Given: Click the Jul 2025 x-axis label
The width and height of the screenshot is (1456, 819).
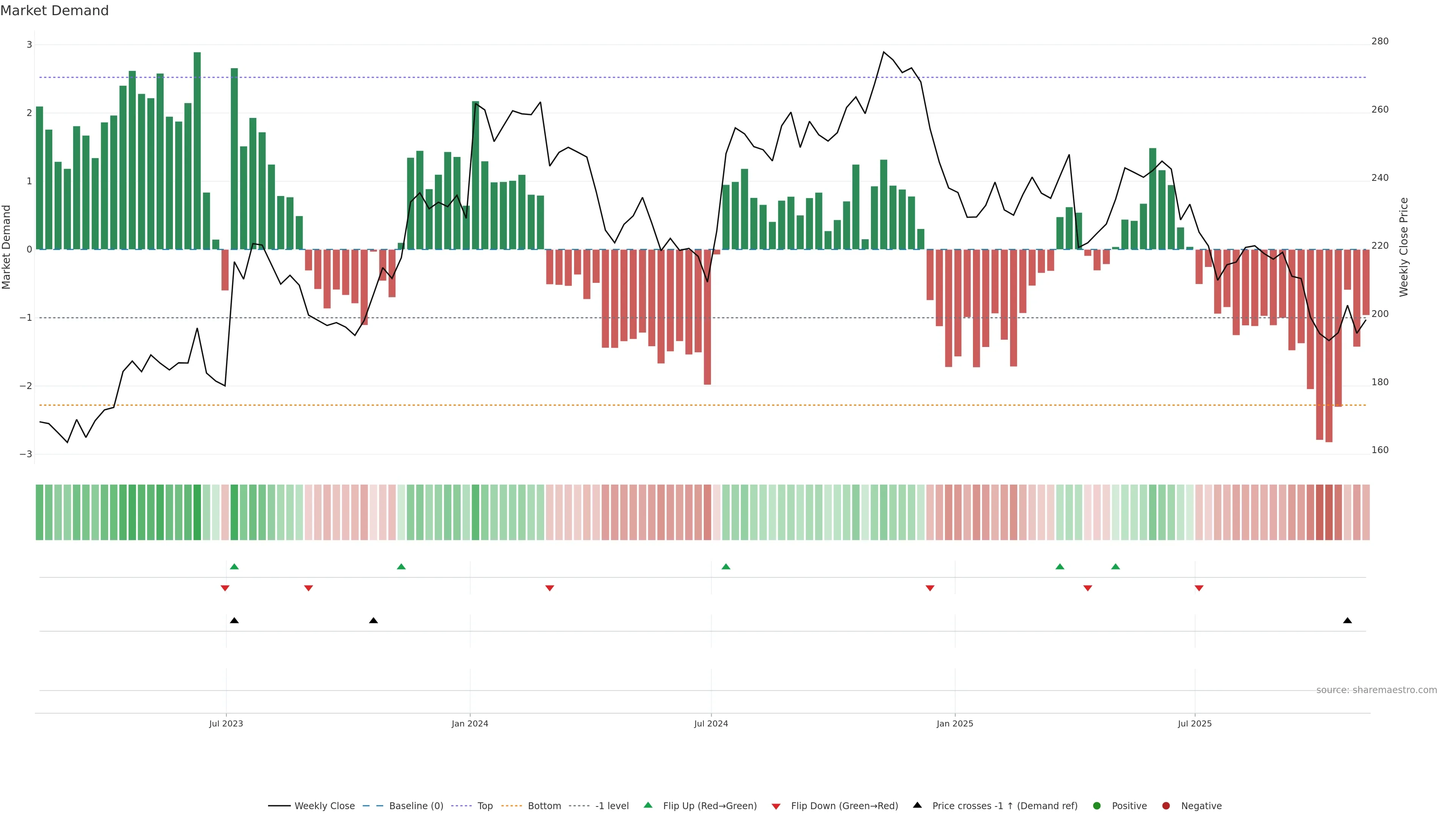Looking at the screenshot, I should click(1194, 723).
